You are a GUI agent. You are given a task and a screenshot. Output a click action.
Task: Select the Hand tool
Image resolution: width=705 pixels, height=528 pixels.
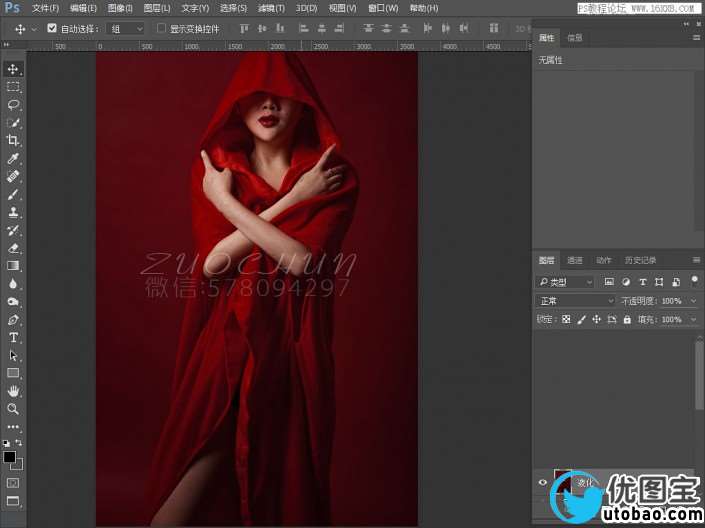(13, 391)
